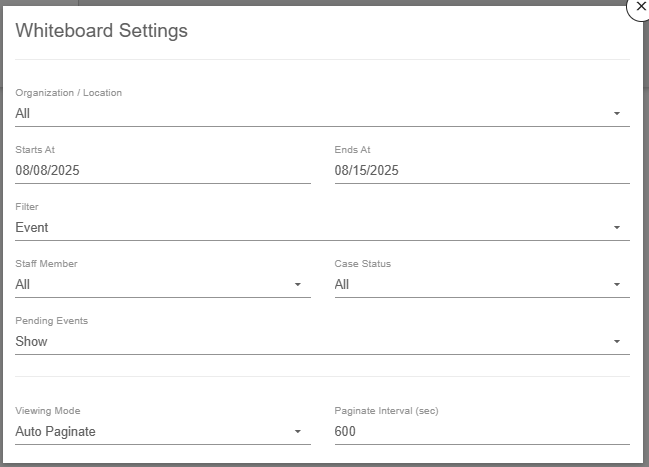Viewport: 649px width, 467px height.
Task: Click the Staff Member dropdown arrow
Action: tap(297, 285)
